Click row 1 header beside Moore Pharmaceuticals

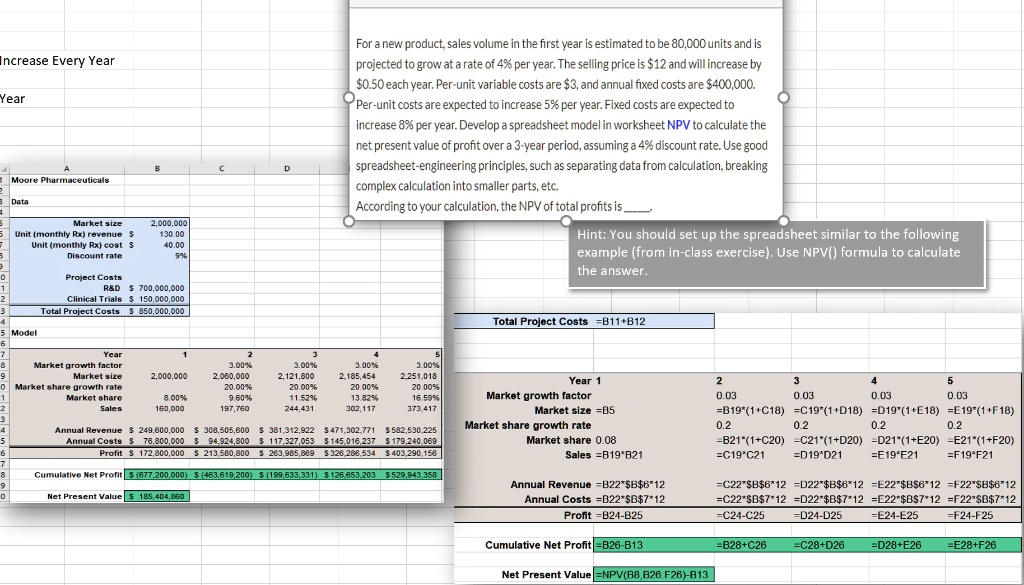pyautogui.click(x=5, y=180)
